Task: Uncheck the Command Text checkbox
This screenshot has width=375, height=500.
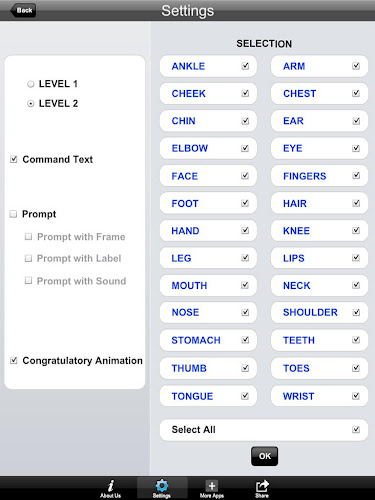Action: 14,159
